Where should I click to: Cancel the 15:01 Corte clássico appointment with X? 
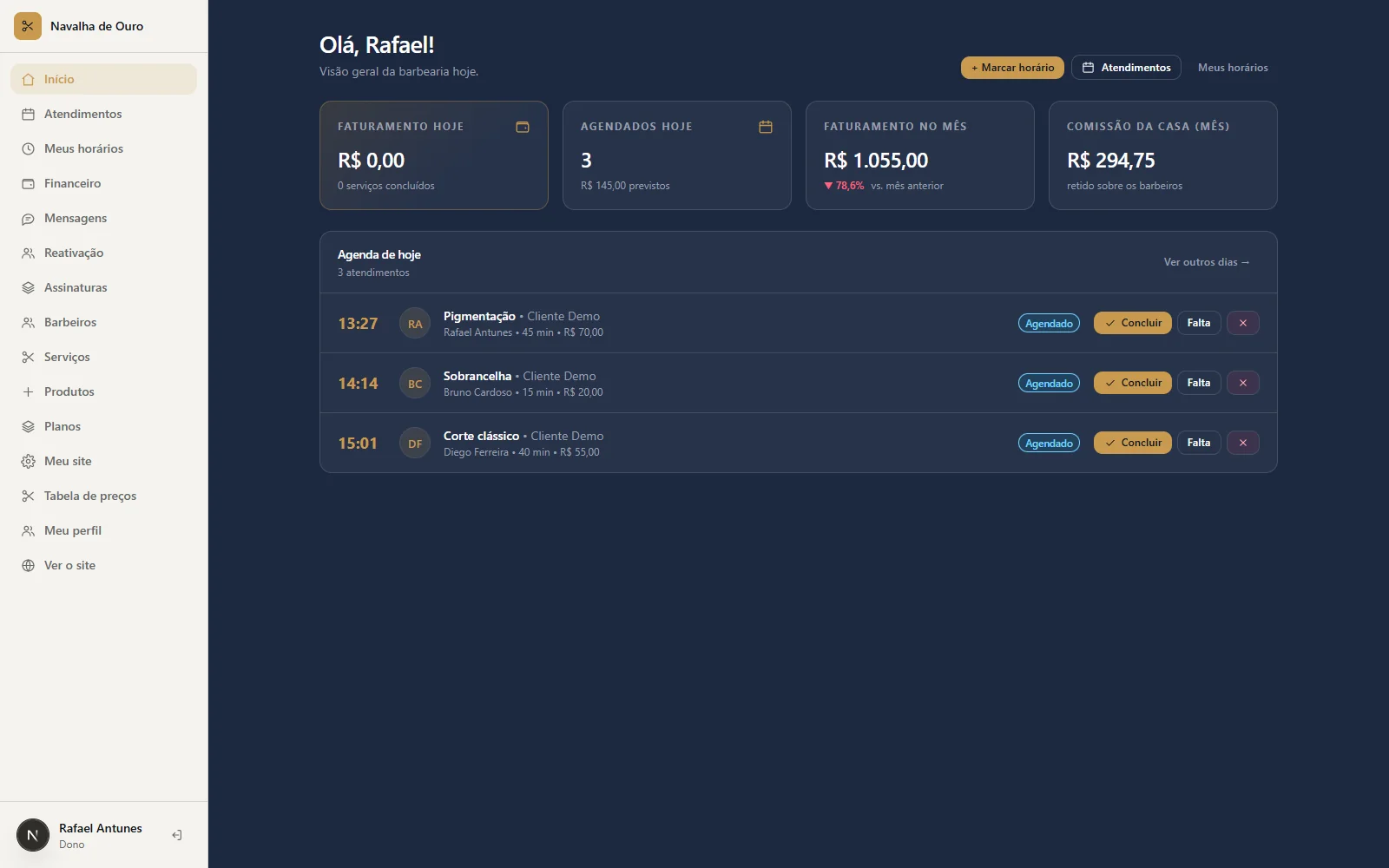pos(1243,443)
